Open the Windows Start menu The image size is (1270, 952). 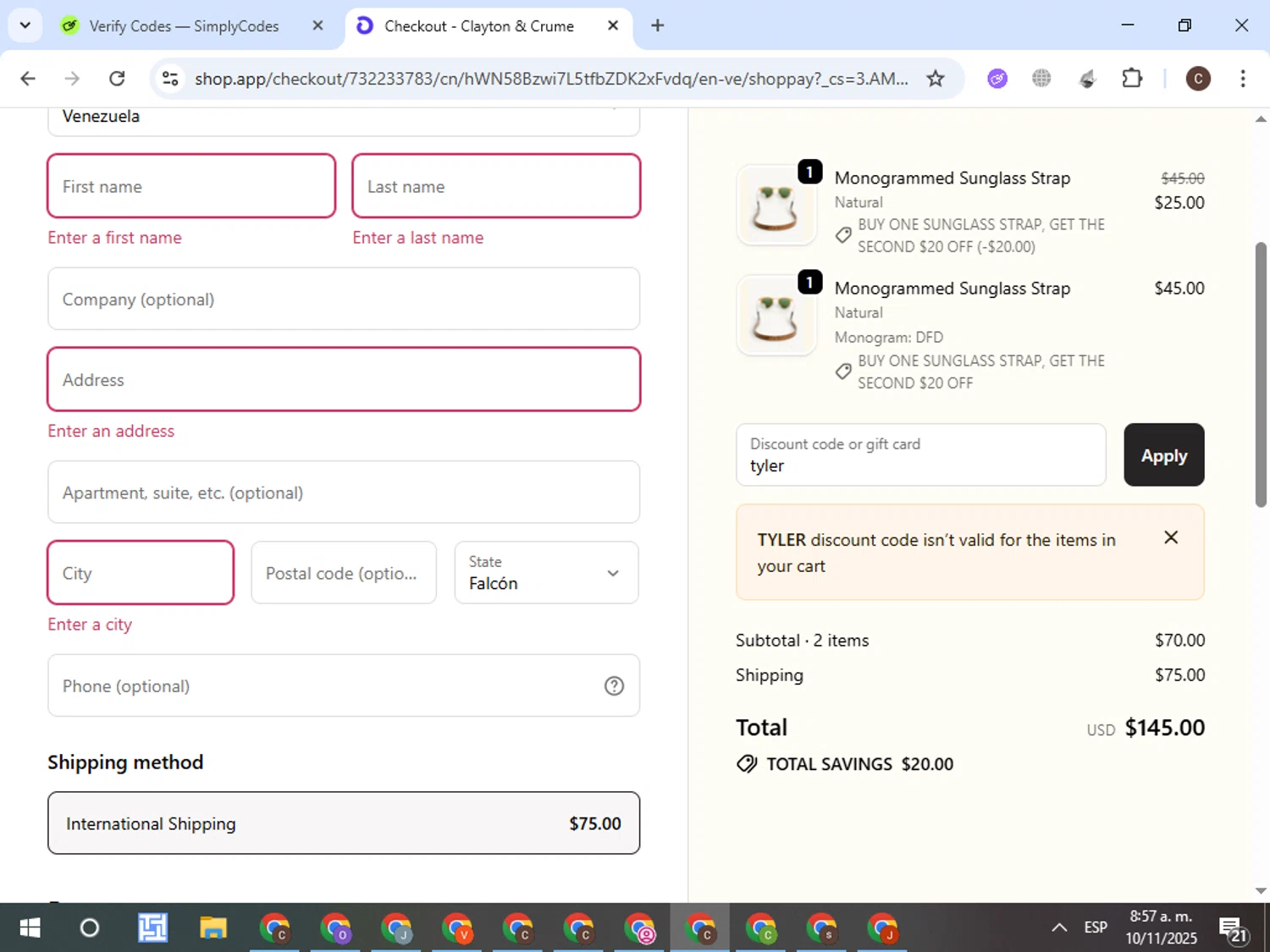click(x=30, y=928)
